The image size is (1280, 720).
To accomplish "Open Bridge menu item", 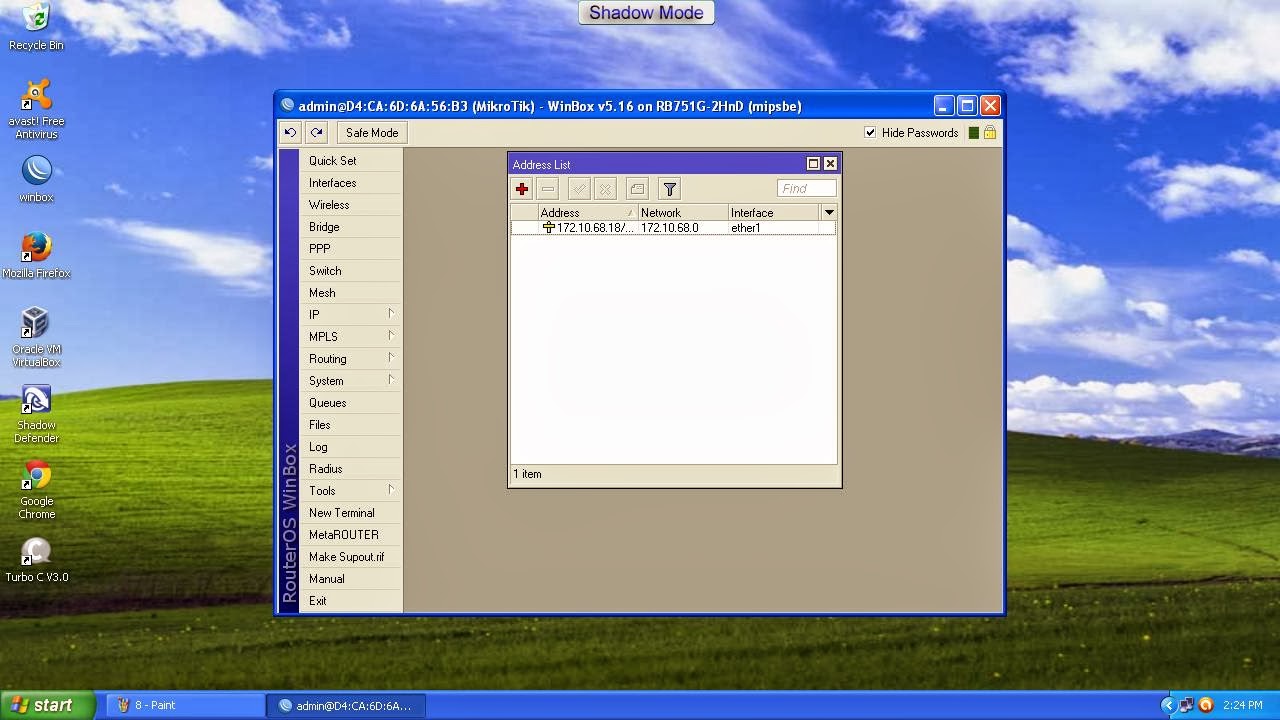I will [x=350, y=227].
